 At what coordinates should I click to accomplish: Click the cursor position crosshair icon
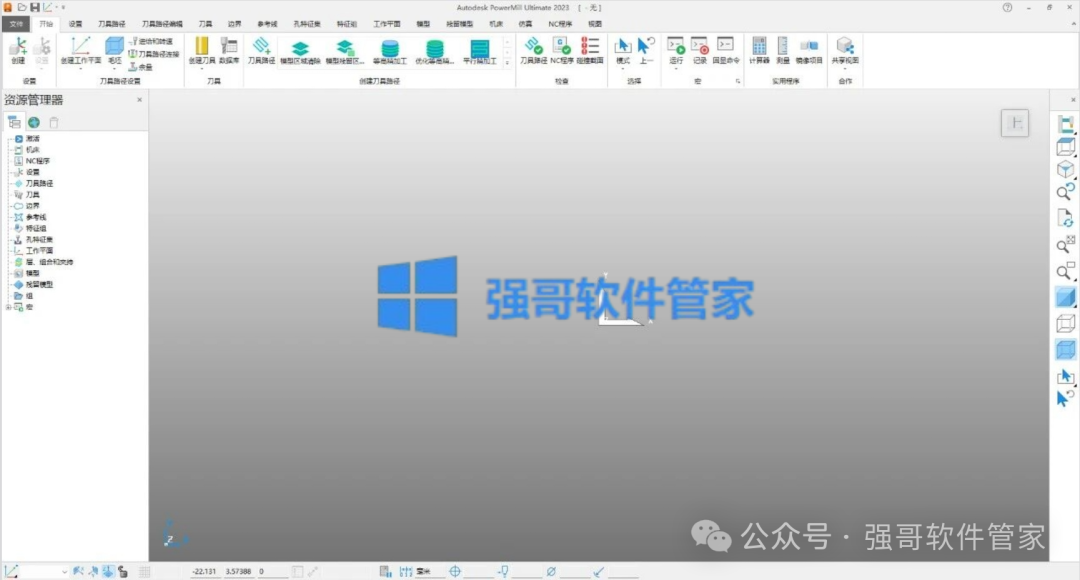455,572
